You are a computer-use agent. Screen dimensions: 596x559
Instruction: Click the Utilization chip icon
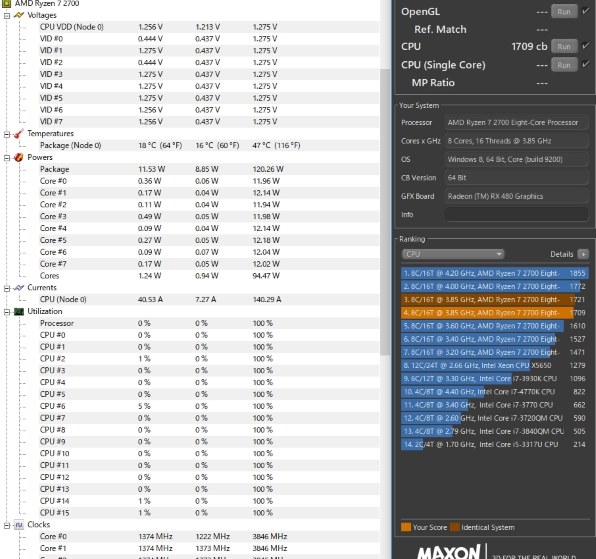point(18,312)
